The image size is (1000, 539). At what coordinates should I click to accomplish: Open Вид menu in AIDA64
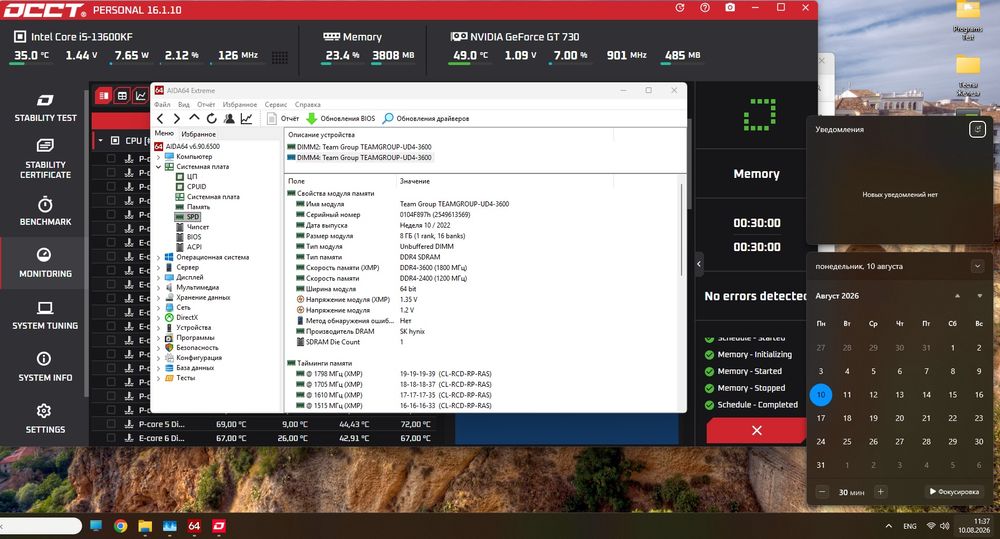[x=184, y=105]
